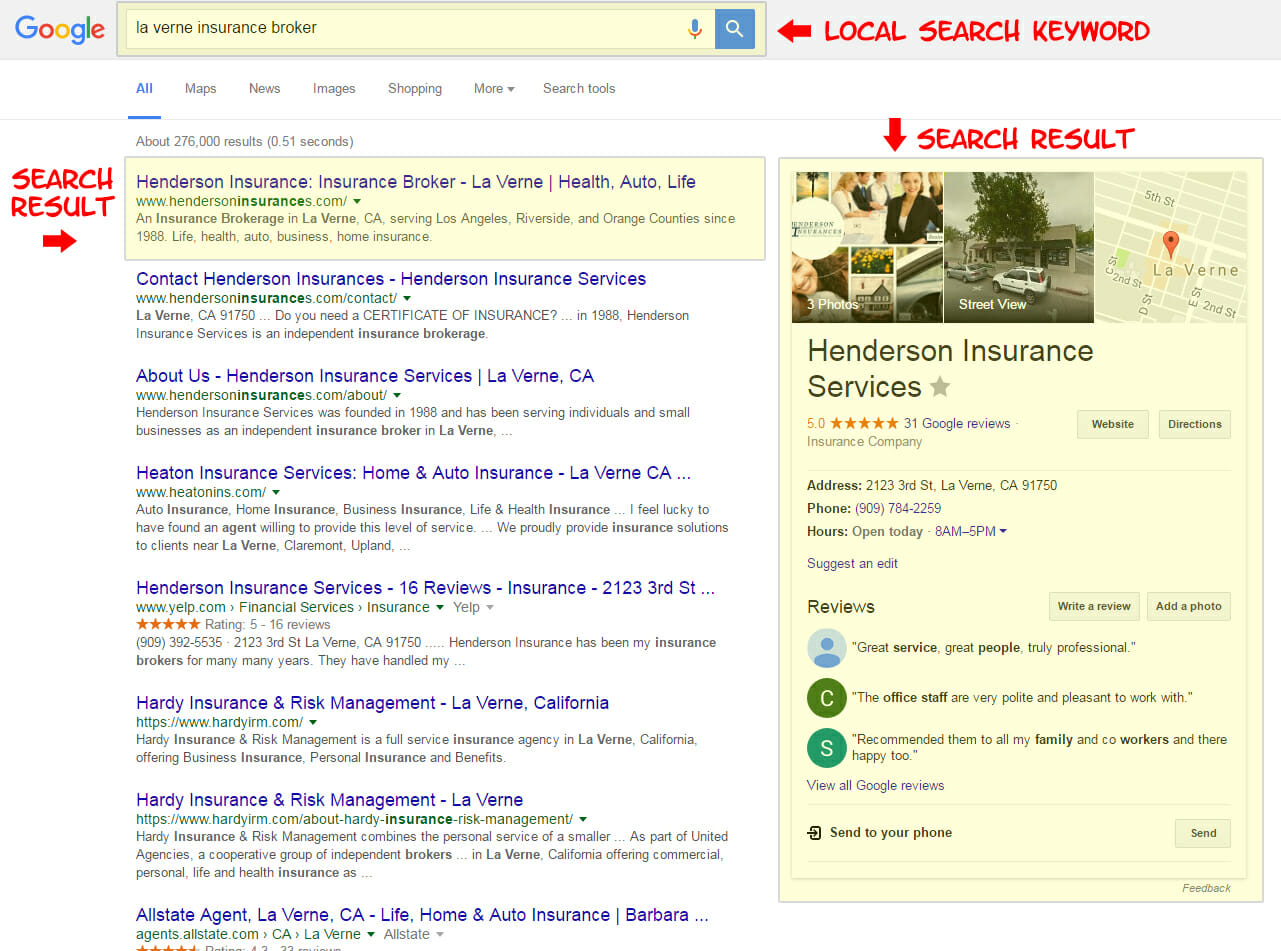Expand arrow beside hardyirm.com/about-hardy-insurance URL
Viewport: 1281px width, 951px height.
583,819
